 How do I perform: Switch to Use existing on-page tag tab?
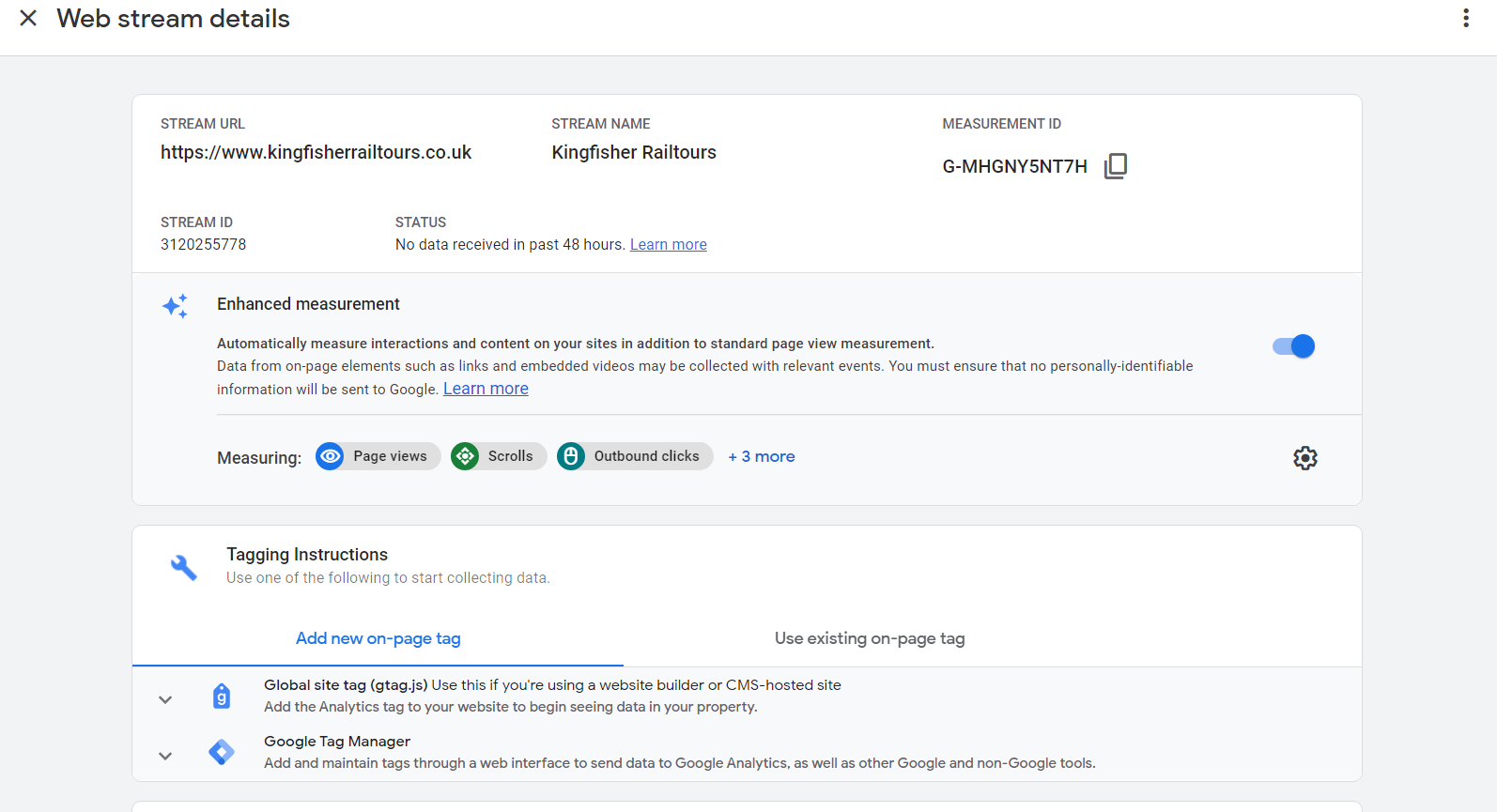tap(869, 638)
